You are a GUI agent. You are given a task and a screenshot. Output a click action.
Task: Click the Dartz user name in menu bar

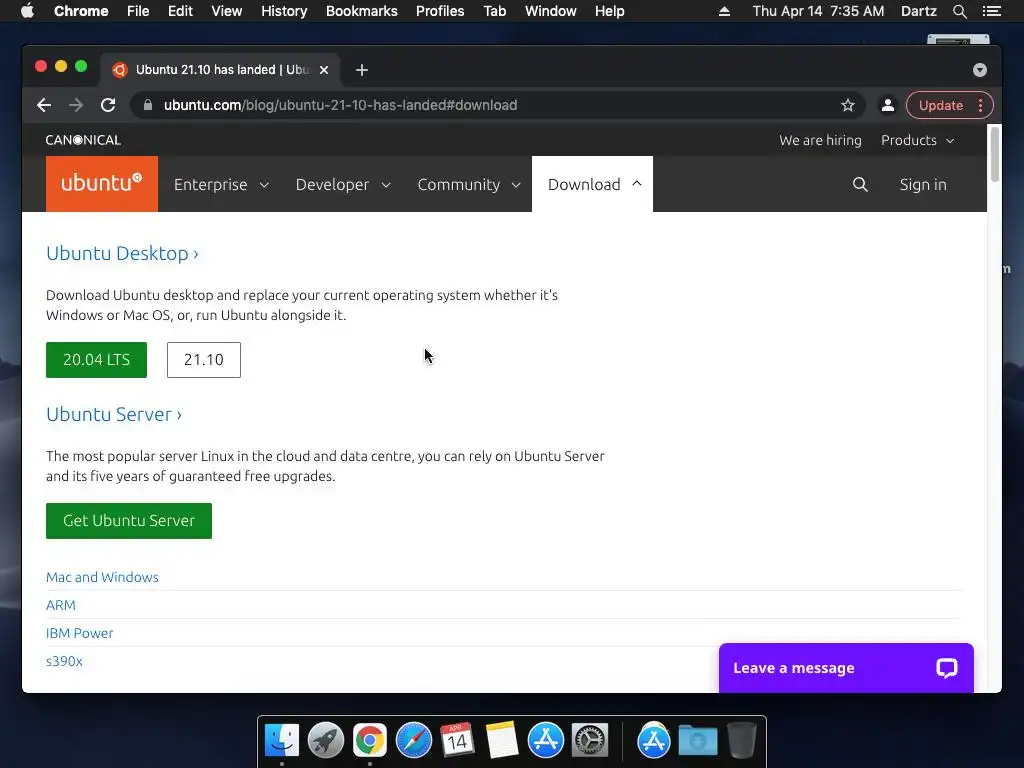point(919,11)
